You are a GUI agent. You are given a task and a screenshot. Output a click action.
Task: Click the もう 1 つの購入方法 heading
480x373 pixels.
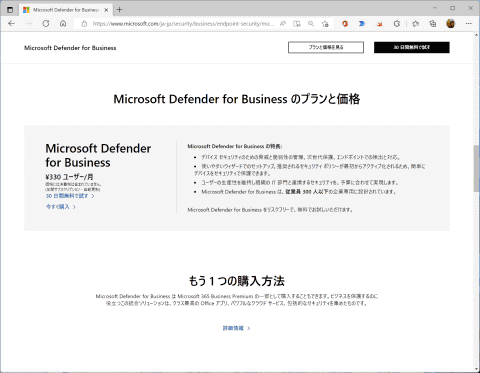coord(237,281)
